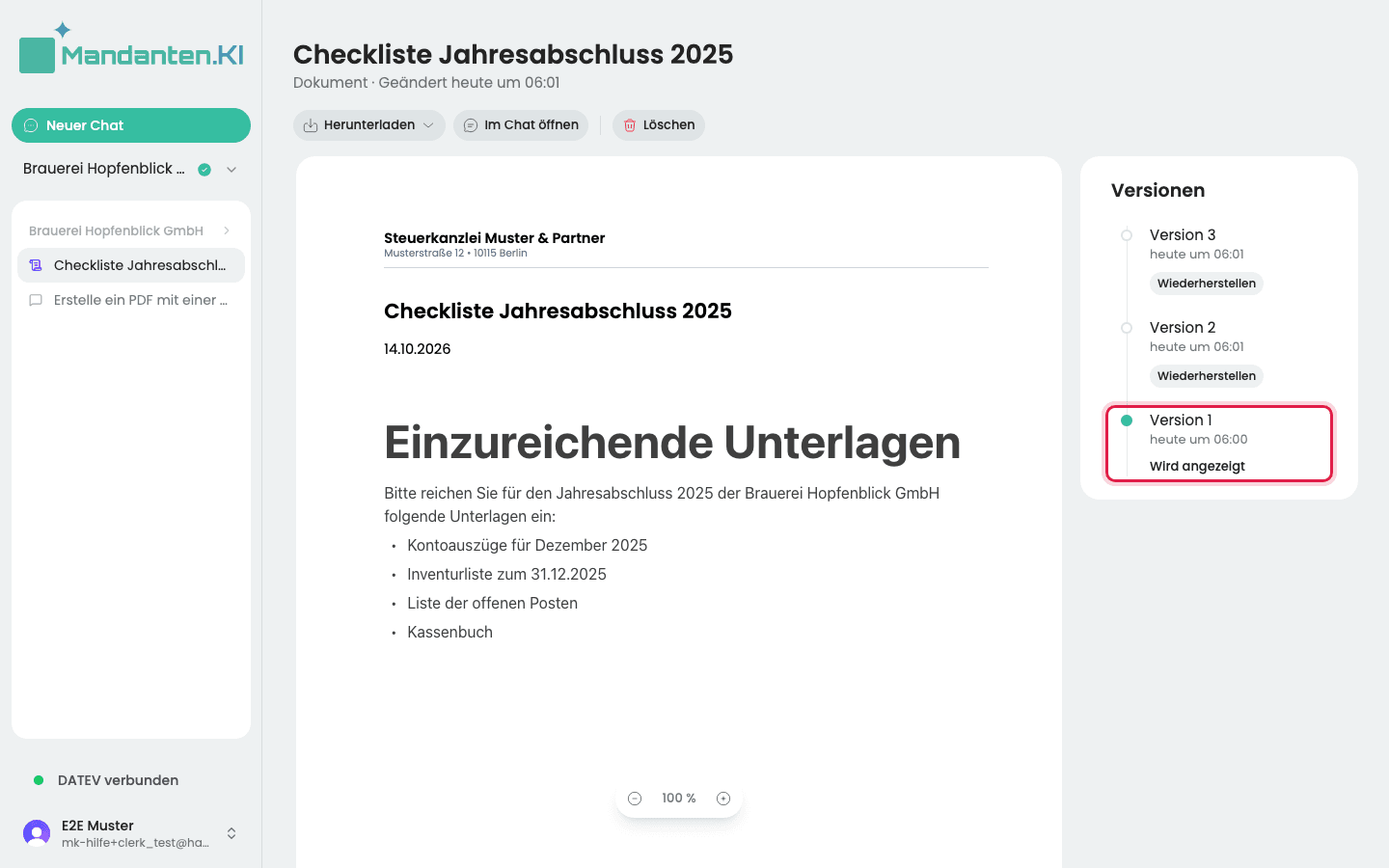
Task: Click the E2E Muster user avatar
Action: click(x=37, y=833)
